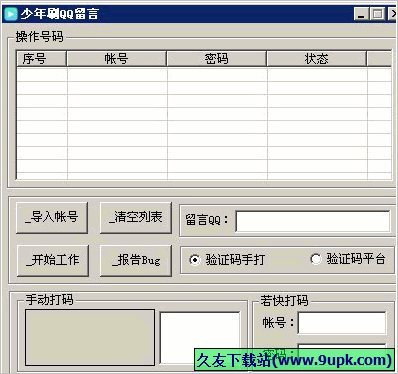
Task: Click the 手动打码 code entry box
Action: click(x=200, y=338)
